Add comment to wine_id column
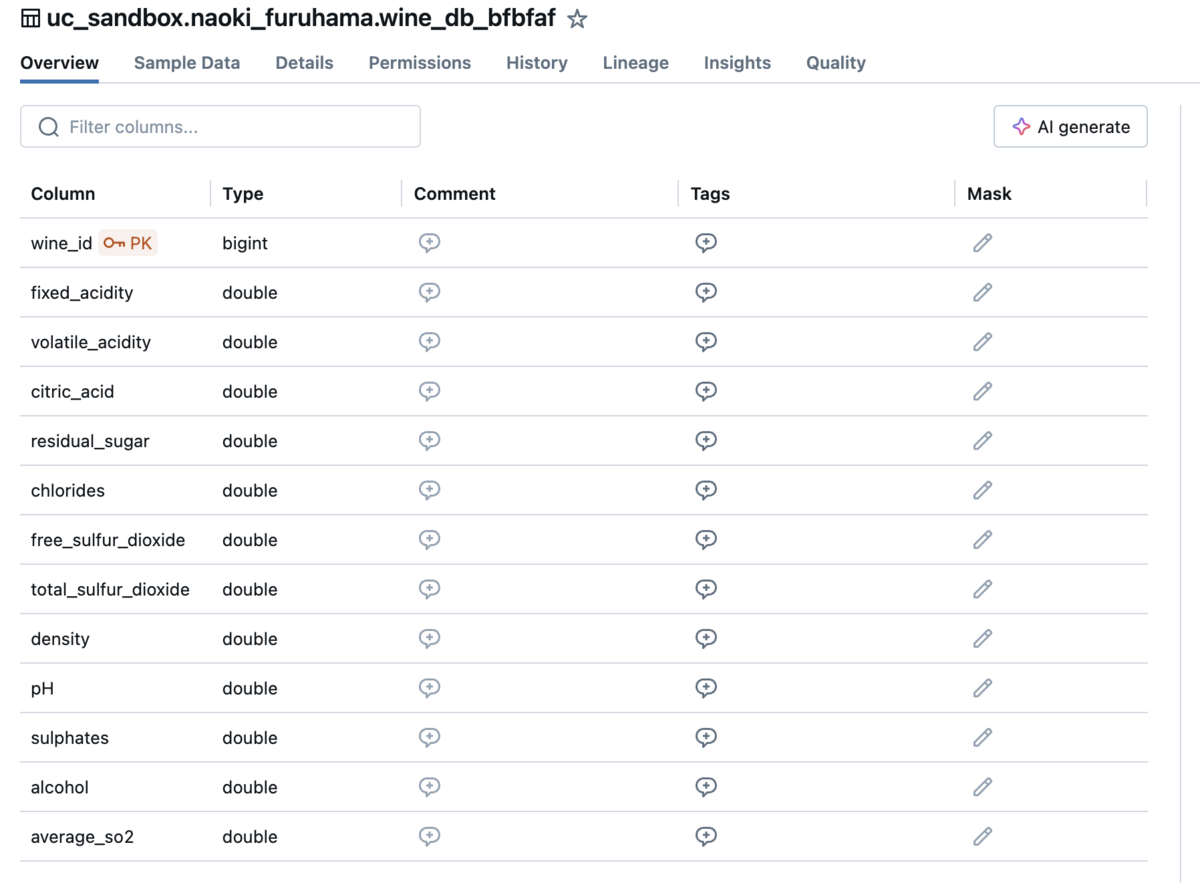 [x=429, y=243]
